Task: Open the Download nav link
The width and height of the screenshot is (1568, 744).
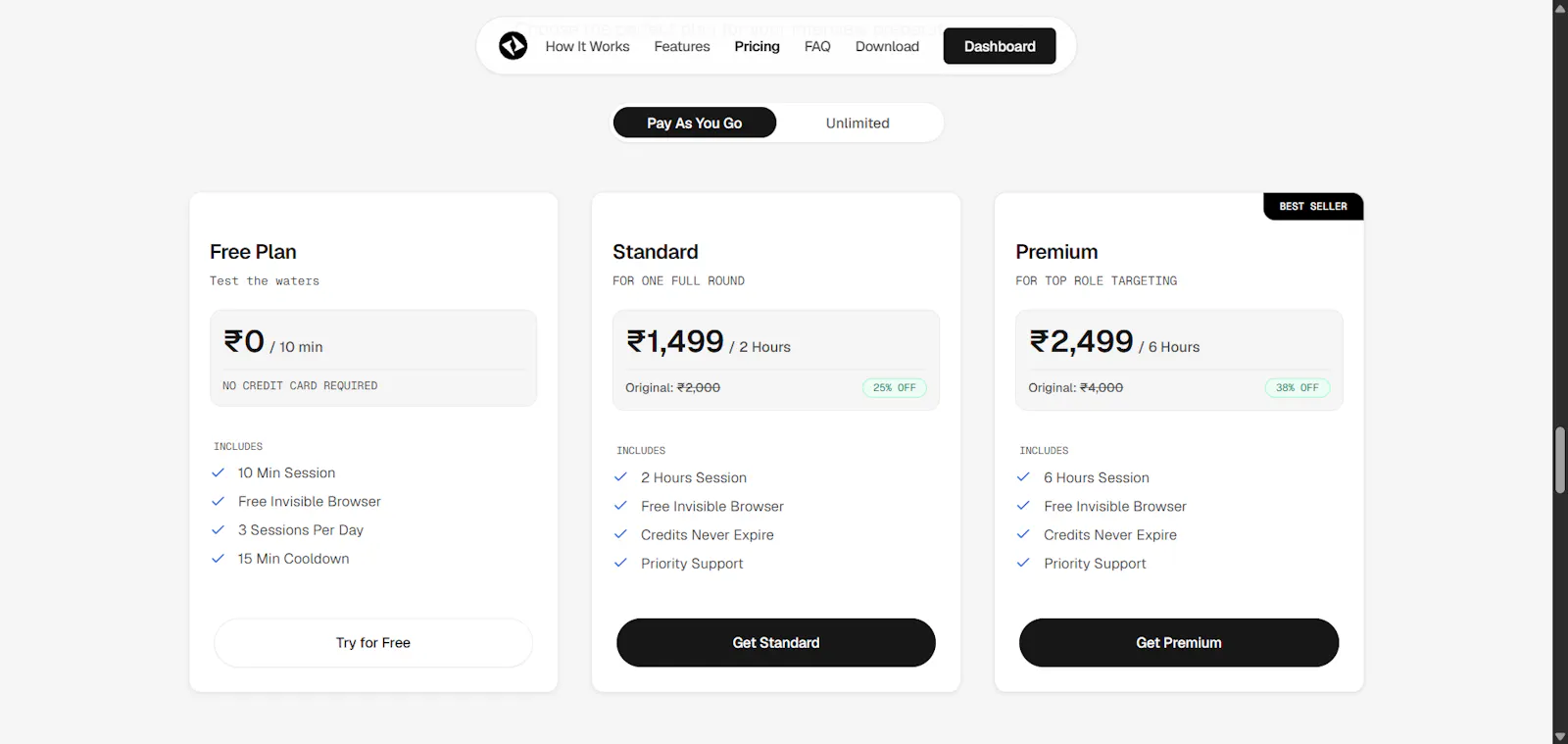Action: [x=887, y=46]
